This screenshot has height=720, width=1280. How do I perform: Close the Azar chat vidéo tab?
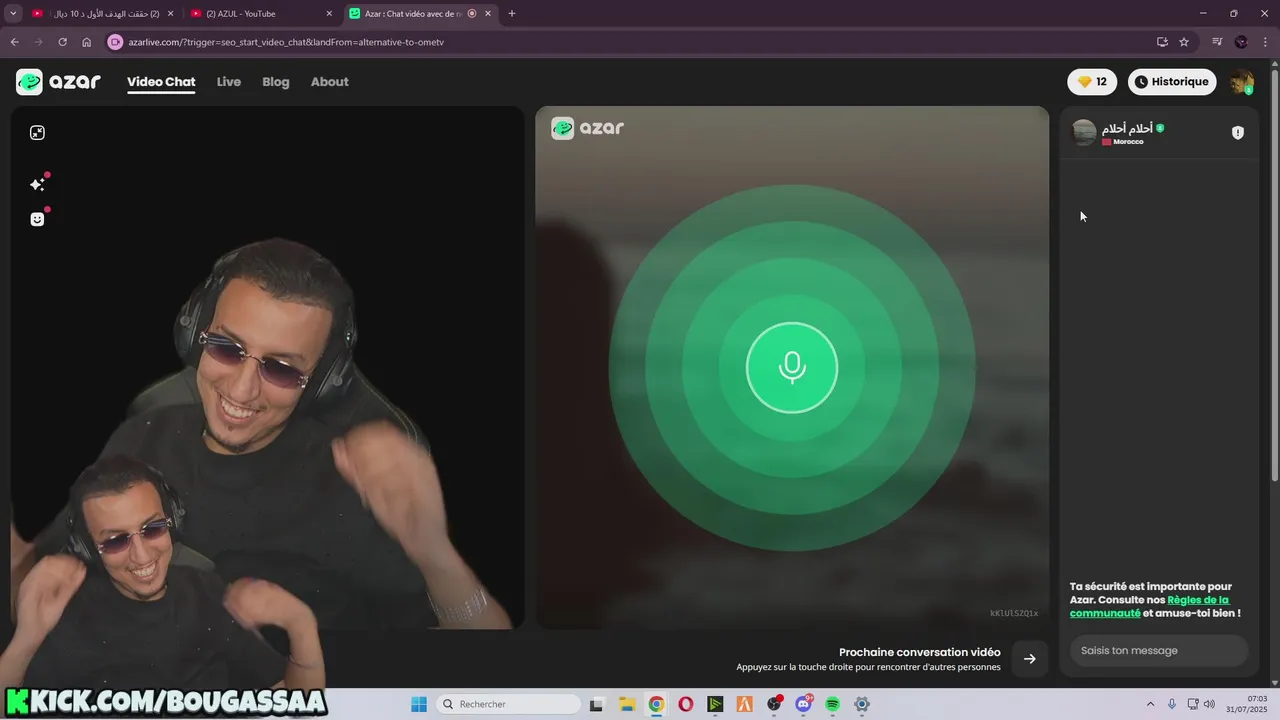tap(489, 14)
